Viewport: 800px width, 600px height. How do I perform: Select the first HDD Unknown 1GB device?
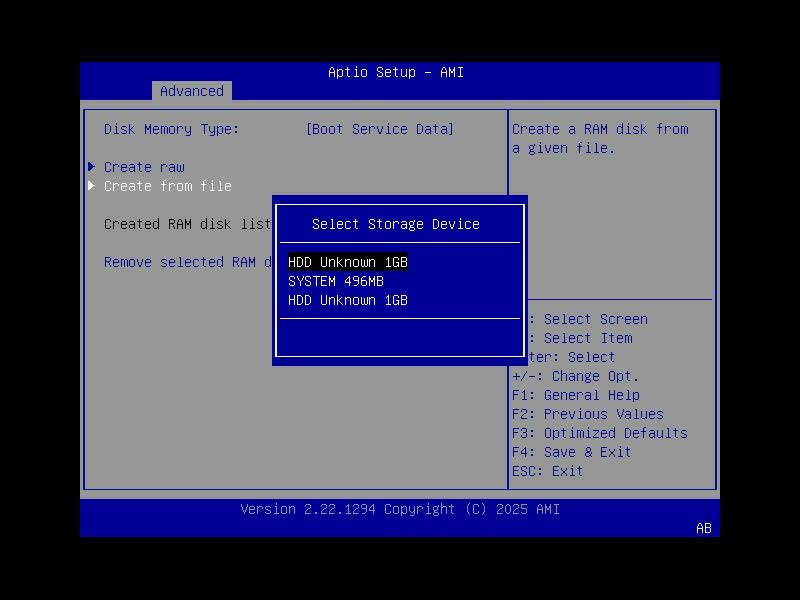tap(346, 262)
